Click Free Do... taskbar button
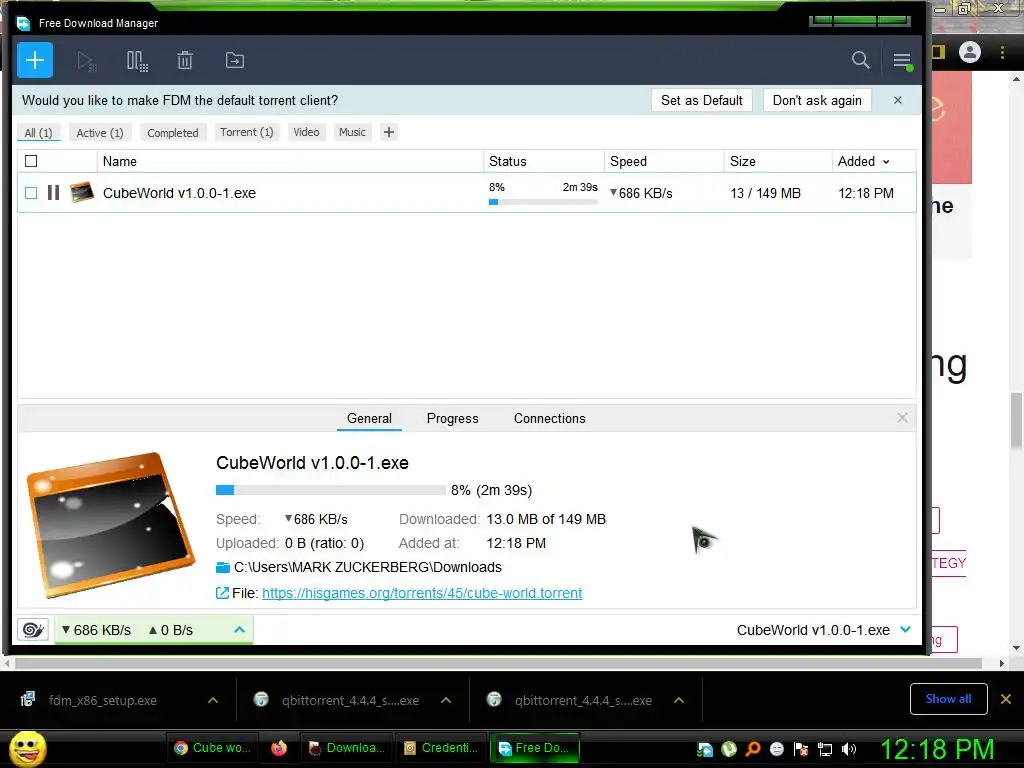 534,748
